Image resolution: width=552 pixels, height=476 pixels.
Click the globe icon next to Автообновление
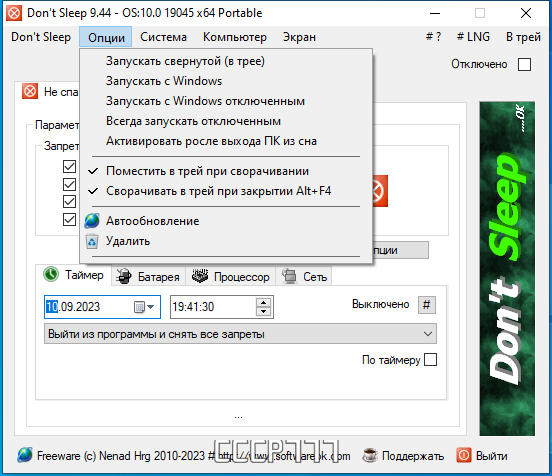pyautogui.click(x=92, y=221)
